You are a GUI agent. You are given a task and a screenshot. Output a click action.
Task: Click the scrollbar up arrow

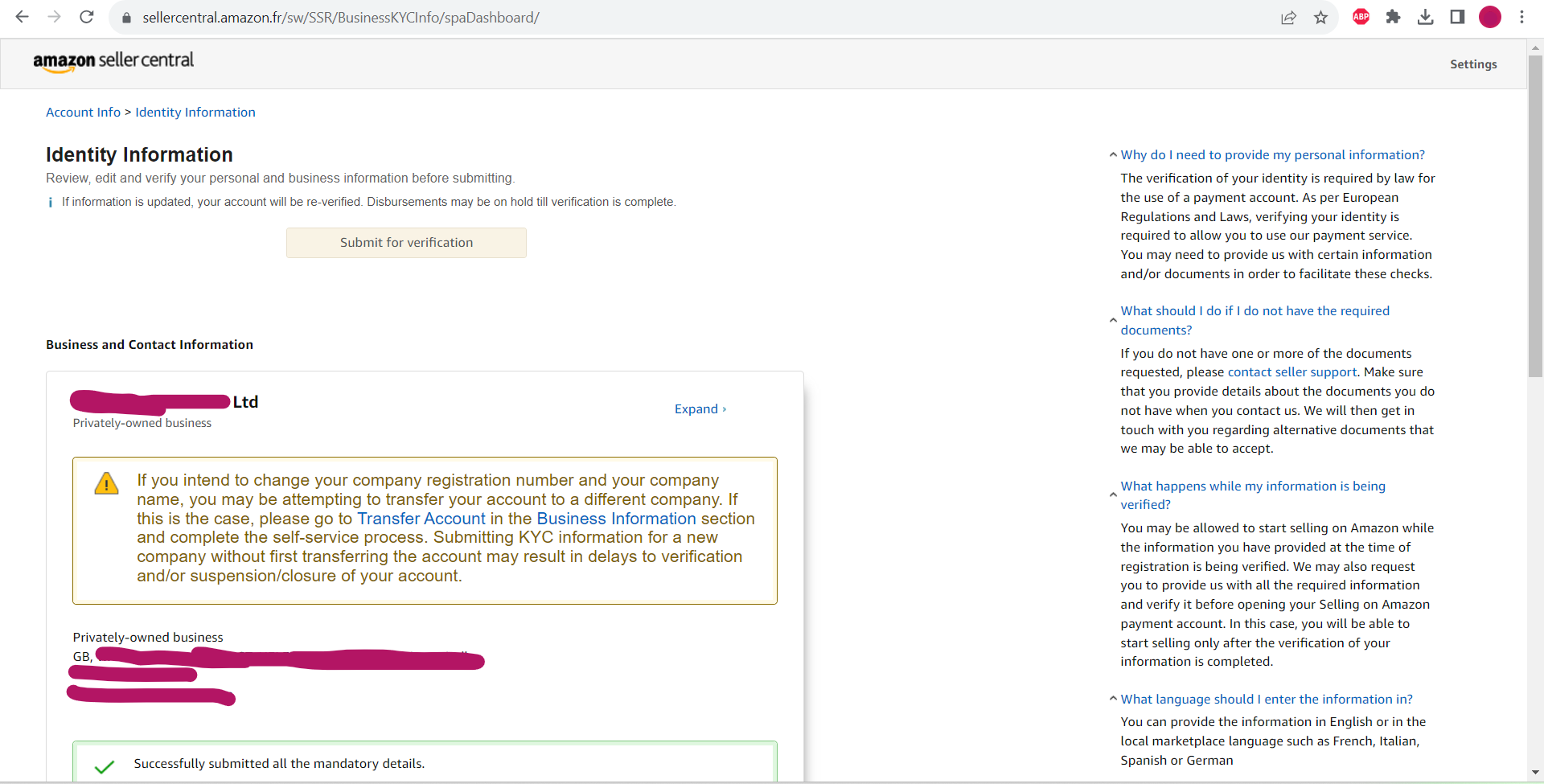click(x=1535, y=47)
